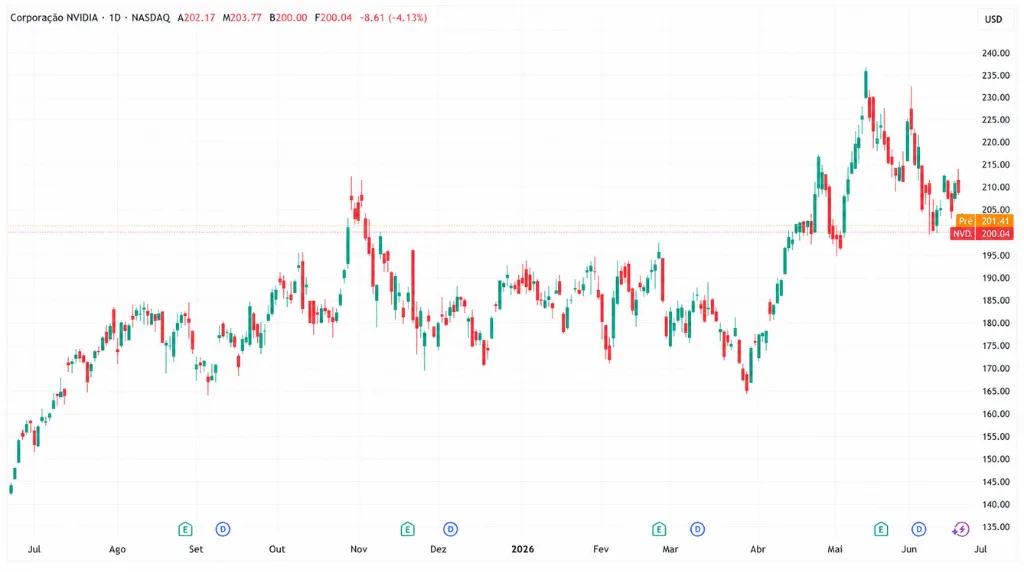Image resolution: width=1024 pixels, height=572 pixels.
Task: Click the A202.17 open value
Action: tap(197, 18)
